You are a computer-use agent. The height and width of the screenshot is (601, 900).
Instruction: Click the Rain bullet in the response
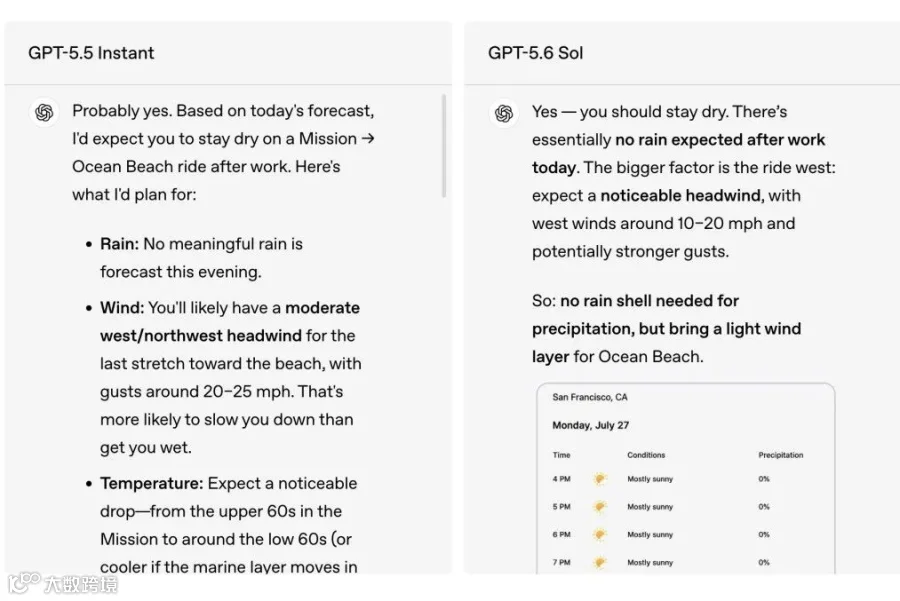[x=201, y=258]
